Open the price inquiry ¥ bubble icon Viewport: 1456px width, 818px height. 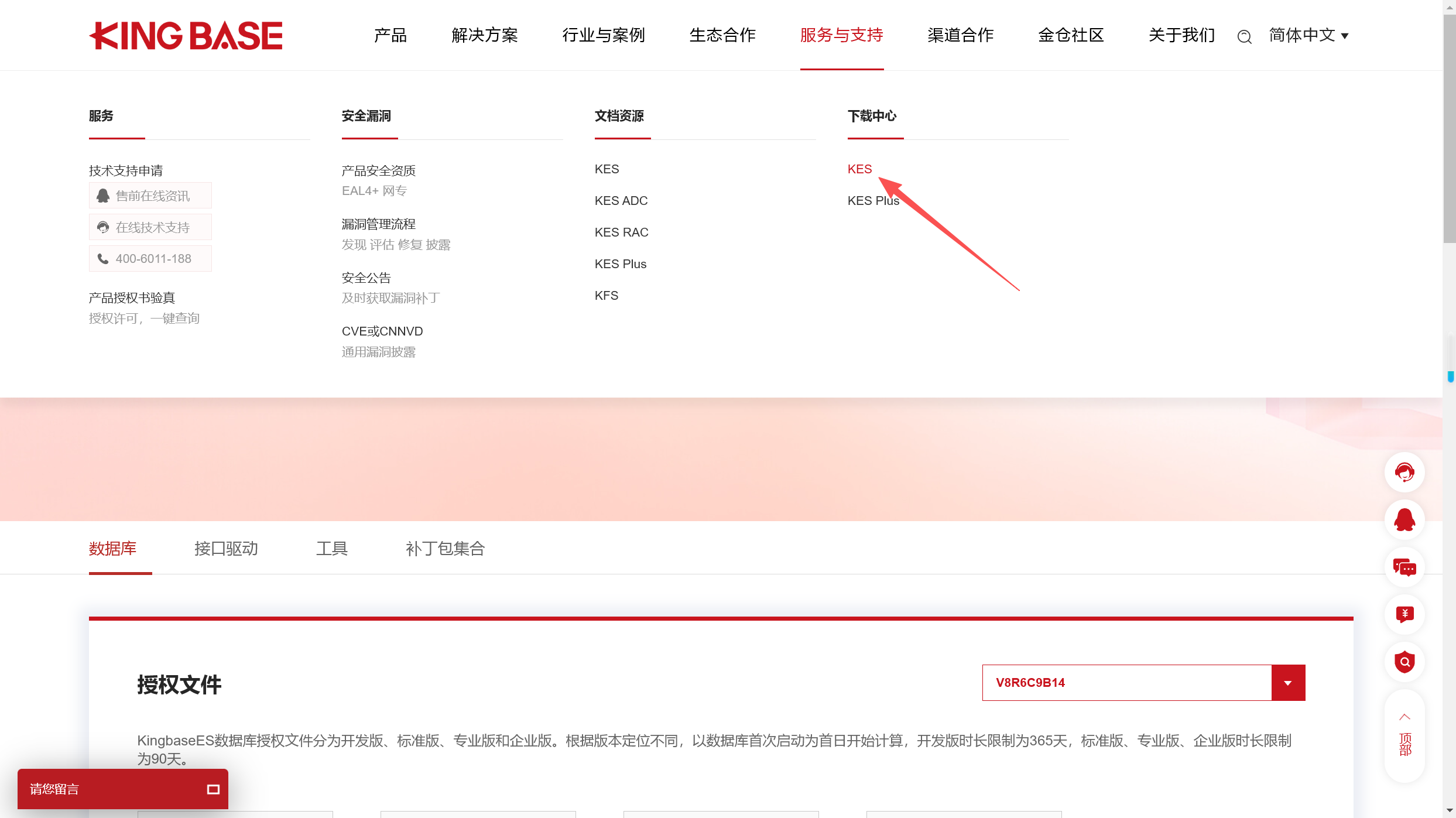[1405, 615]
